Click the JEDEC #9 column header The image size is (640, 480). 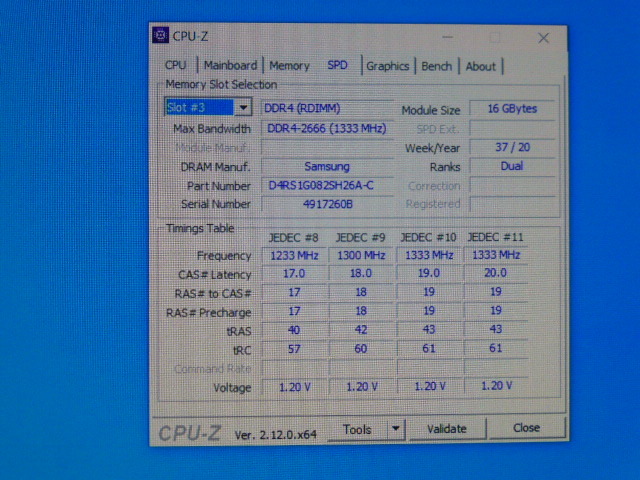click(x=360, y=238)
